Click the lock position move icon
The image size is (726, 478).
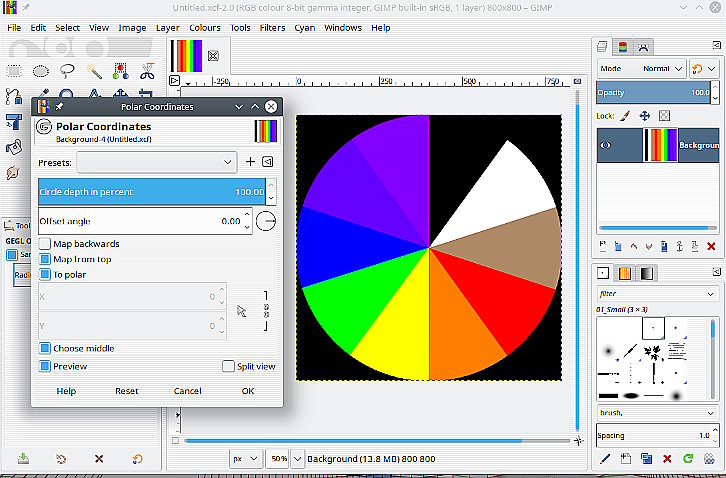pos(645,116)
